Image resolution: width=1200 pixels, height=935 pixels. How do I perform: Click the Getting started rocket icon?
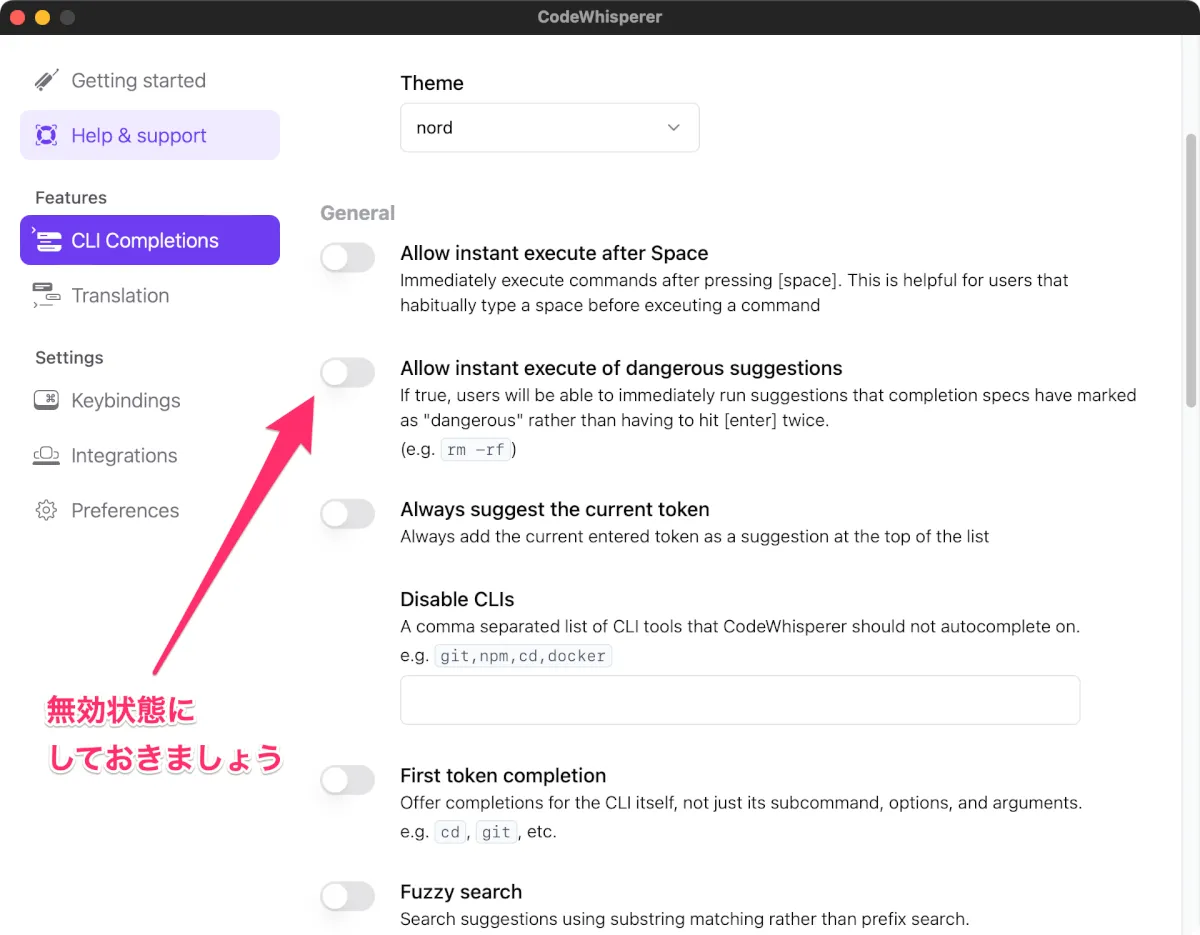pos(46,80)
